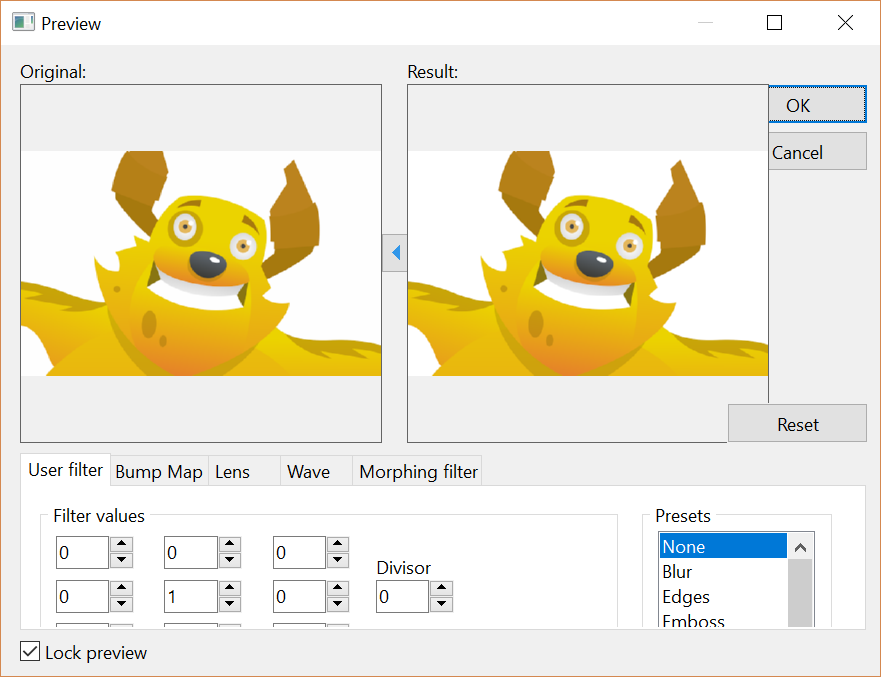Click the first row, first filter value field

tap(82, 552)
